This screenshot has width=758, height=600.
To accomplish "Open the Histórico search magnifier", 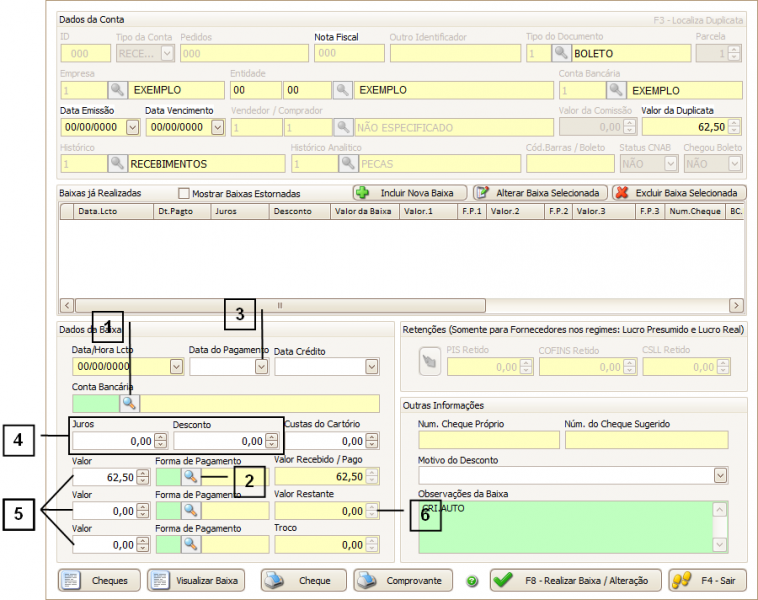I will [x=118, y=163].
